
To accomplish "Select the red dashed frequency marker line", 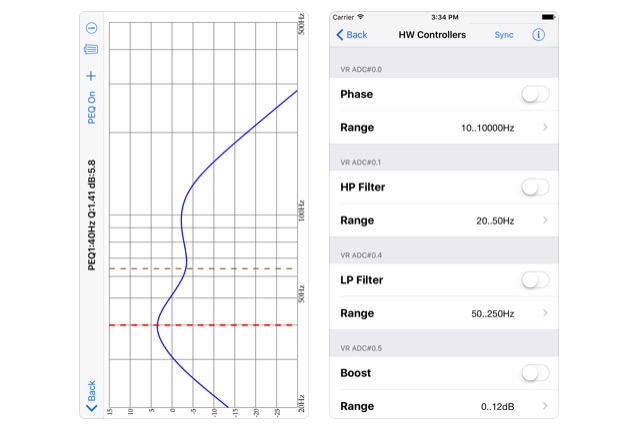I will 201,325.
